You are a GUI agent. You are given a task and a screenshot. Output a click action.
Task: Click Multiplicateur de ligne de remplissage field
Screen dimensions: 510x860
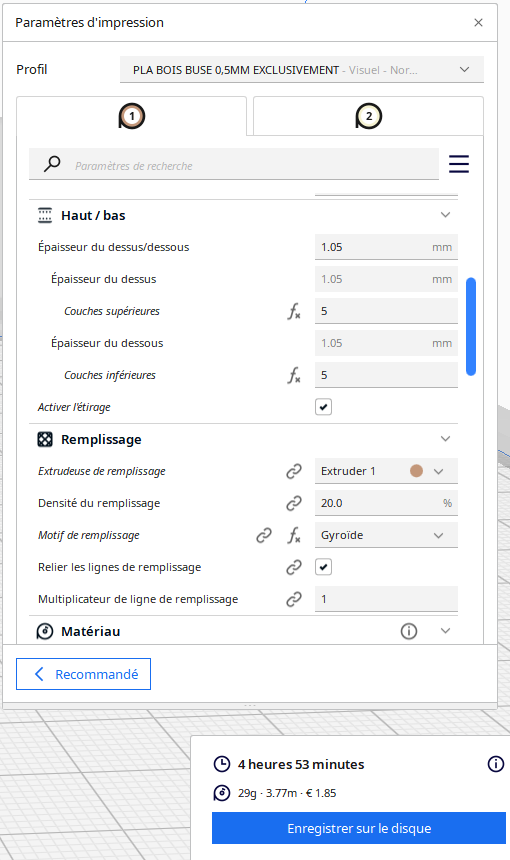[x=386, y=599]
